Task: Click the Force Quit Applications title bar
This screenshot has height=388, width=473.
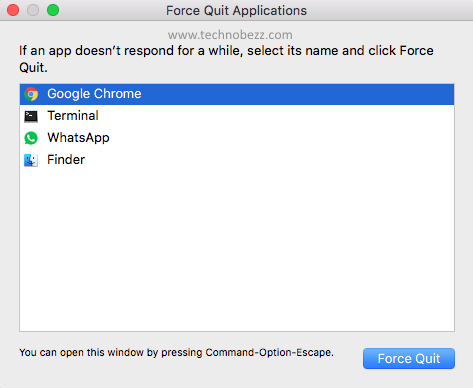Action: click(x=236, y=10)
